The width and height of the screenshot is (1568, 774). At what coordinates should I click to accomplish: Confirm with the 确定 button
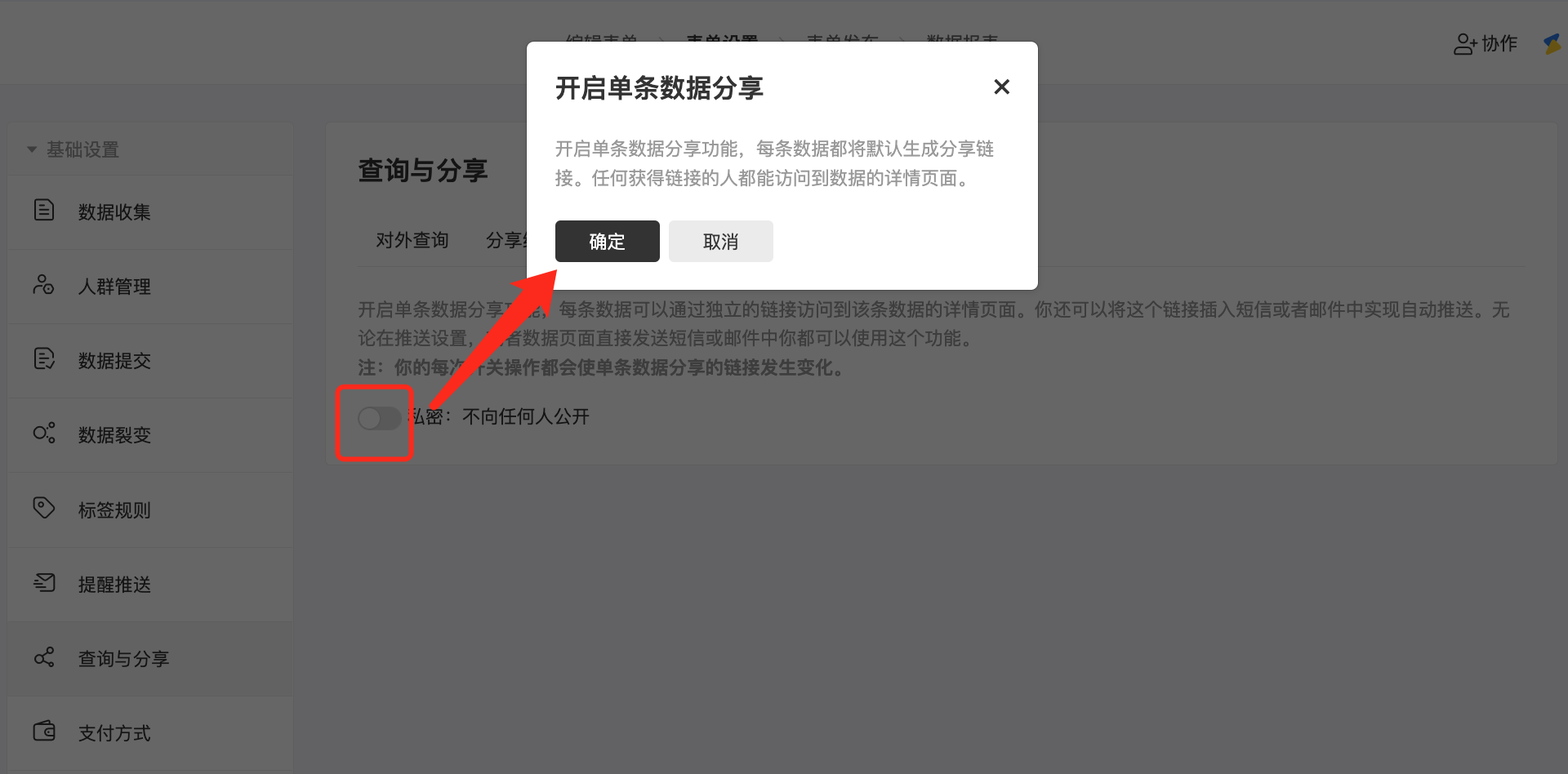coord(608,241)
